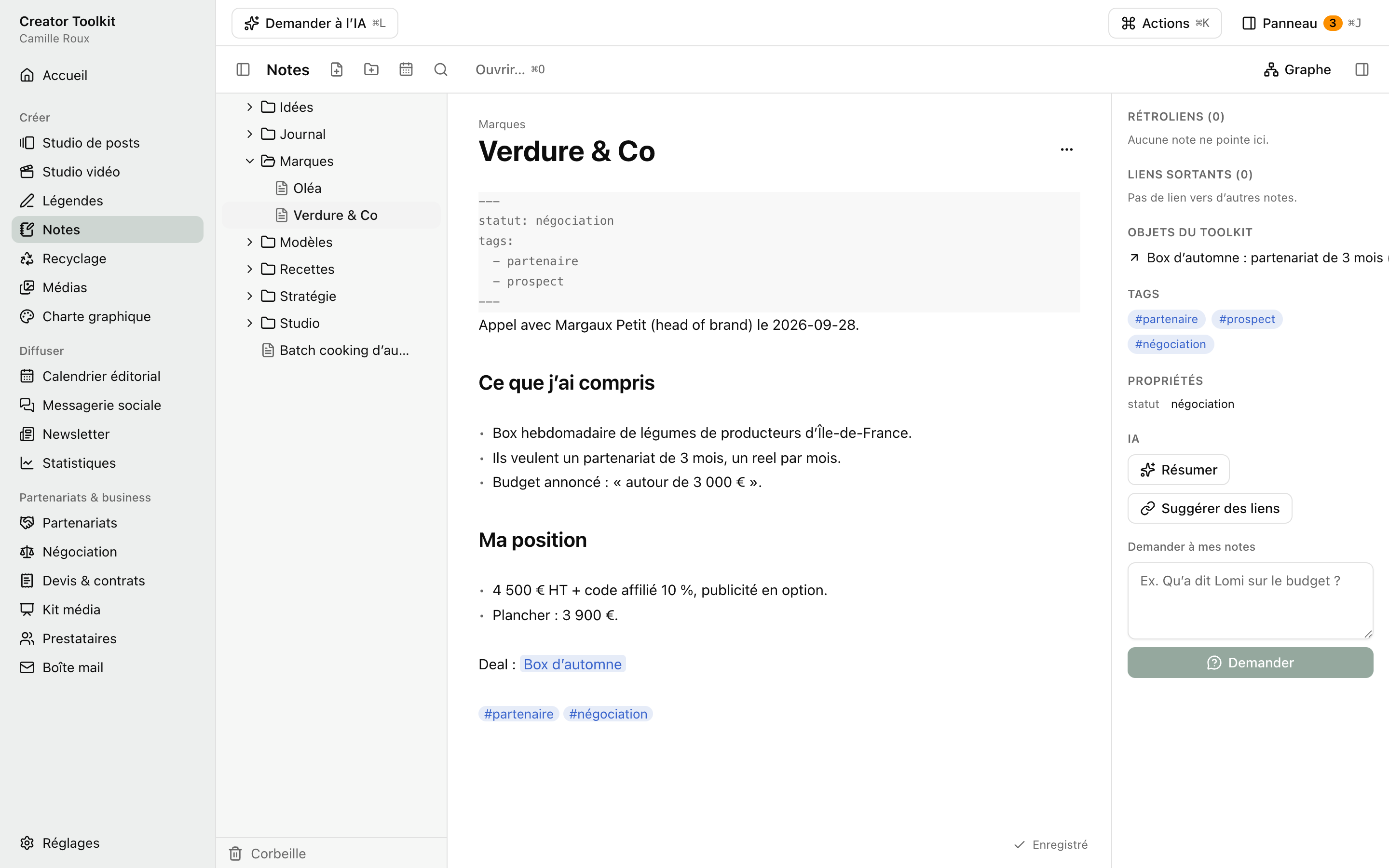This screenshot has width=1389, height=868.
Task: Collapse the Marques folder
Action: point(250,162)
